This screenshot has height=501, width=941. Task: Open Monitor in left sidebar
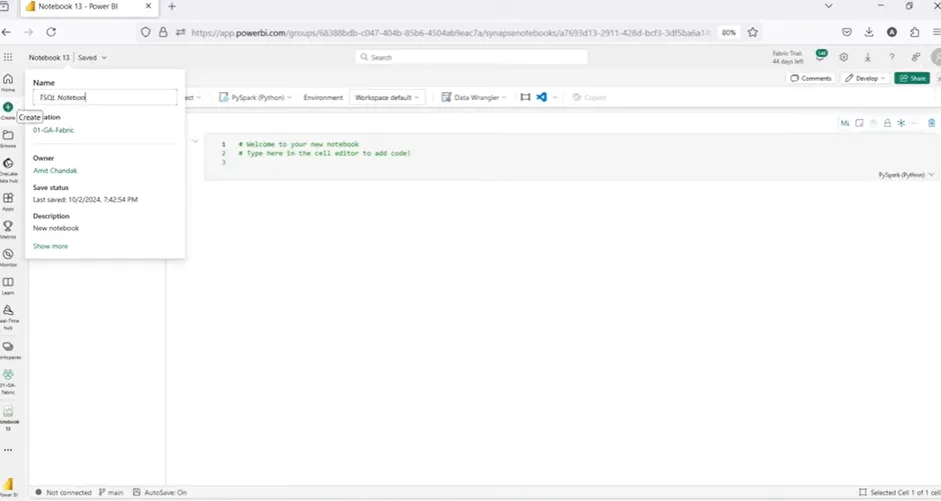[x=8, y=257]
